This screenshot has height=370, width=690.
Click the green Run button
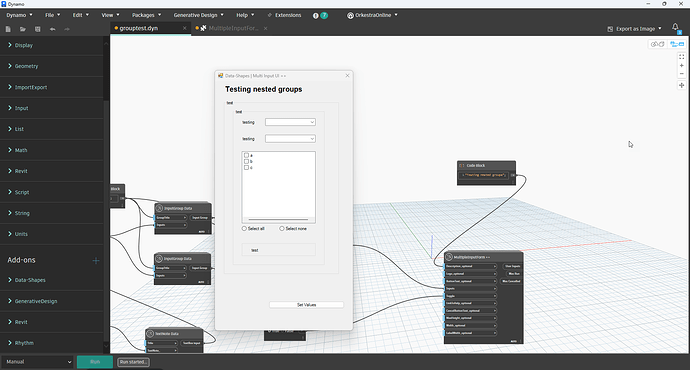point(95,362)
